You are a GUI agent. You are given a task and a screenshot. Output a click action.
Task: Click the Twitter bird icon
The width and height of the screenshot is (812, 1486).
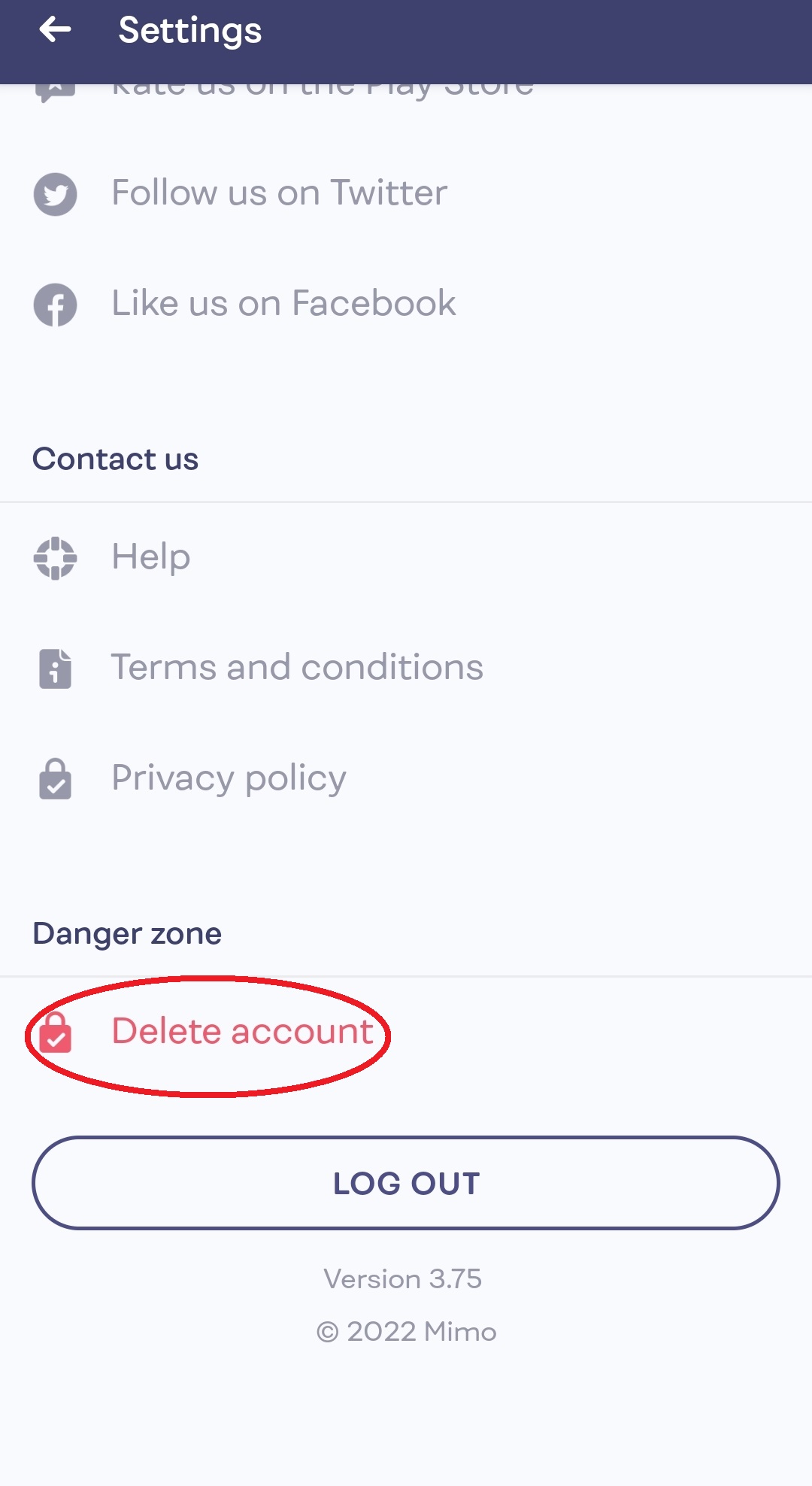tap(55, 194)
